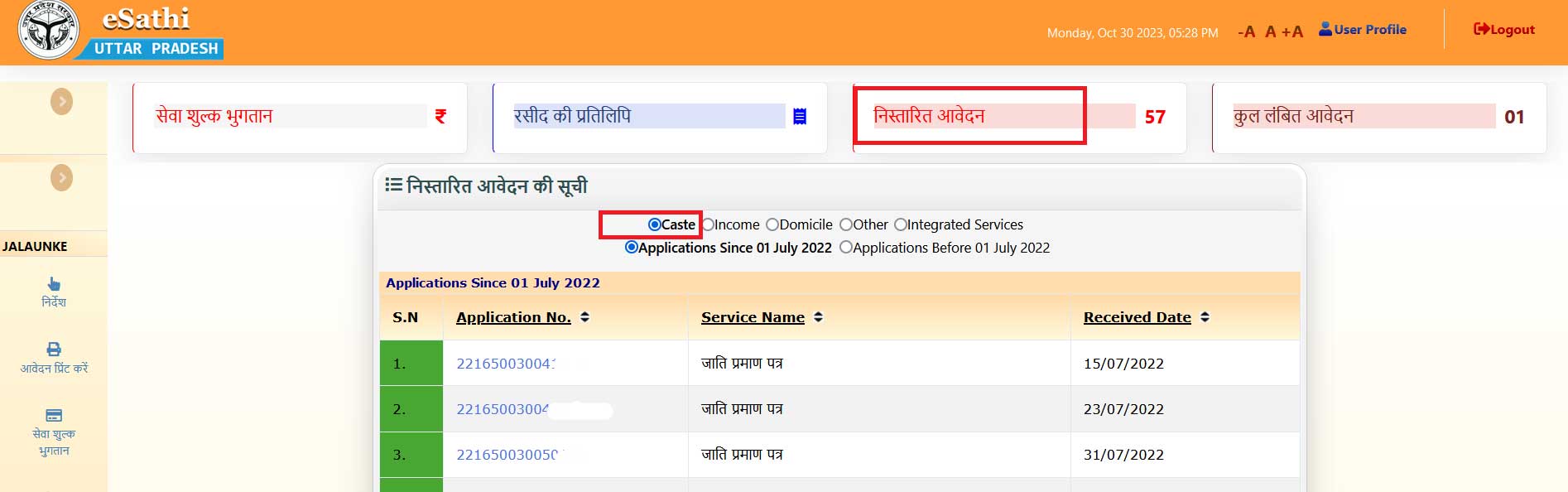Click the Received Date column header
The width and height of the screenshot is (1568, 492).
pos(1137,317)
